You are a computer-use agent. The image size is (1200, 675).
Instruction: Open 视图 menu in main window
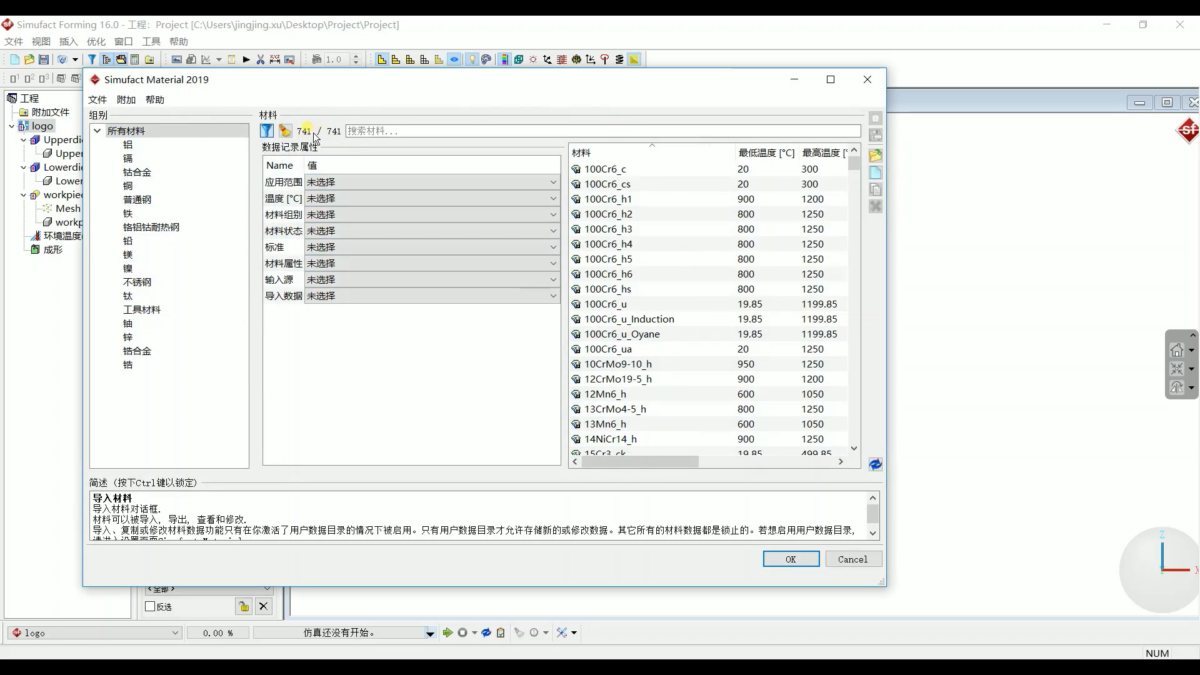click(x=41, y=42)
